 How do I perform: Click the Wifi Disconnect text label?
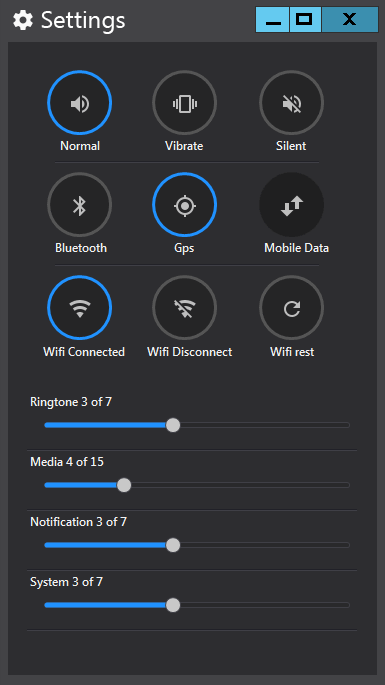[190, 352]
